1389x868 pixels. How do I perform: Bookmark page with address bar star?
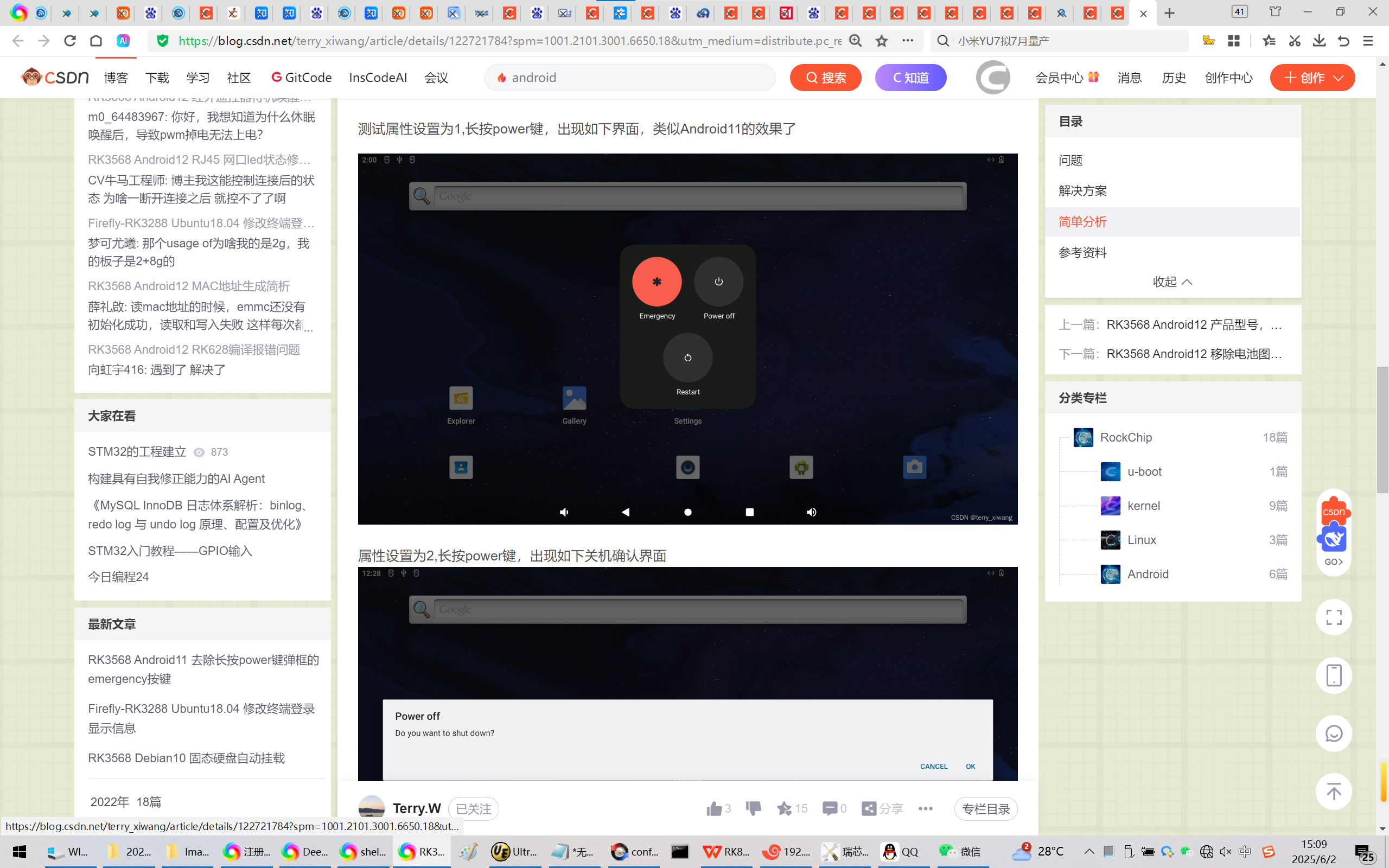point(882,41)
